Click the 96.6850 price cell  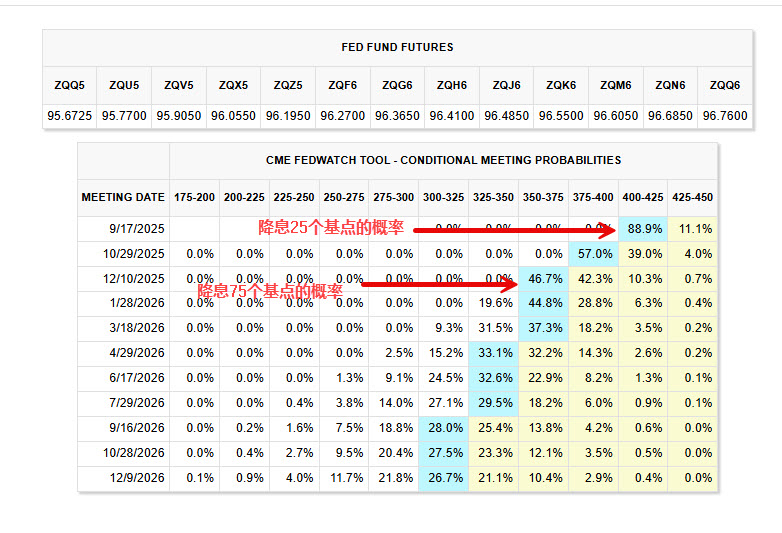(x=670, y=116)
